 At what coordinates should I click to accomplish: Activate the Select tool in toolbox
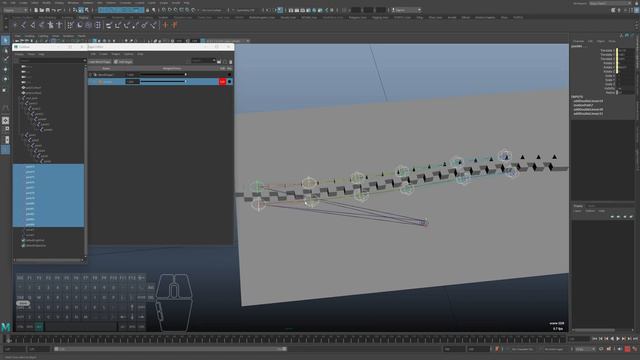click(5, 40)
